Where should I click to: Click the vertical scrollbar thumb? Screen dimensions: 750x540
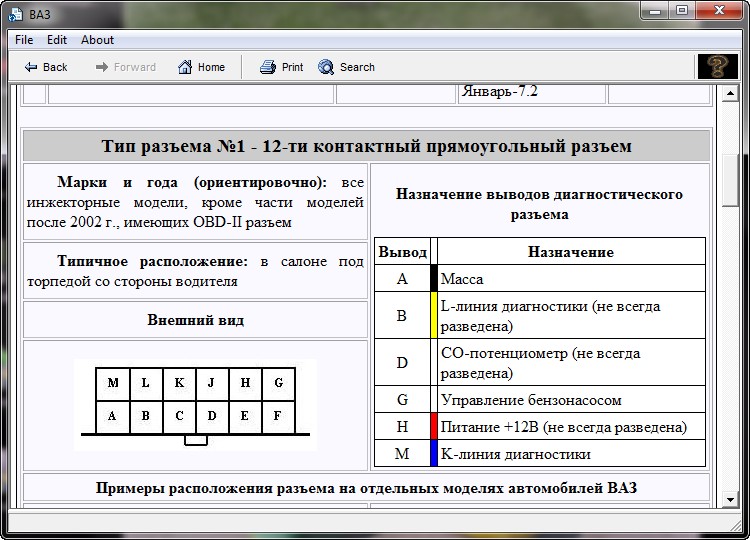click(x=731, y=180)
